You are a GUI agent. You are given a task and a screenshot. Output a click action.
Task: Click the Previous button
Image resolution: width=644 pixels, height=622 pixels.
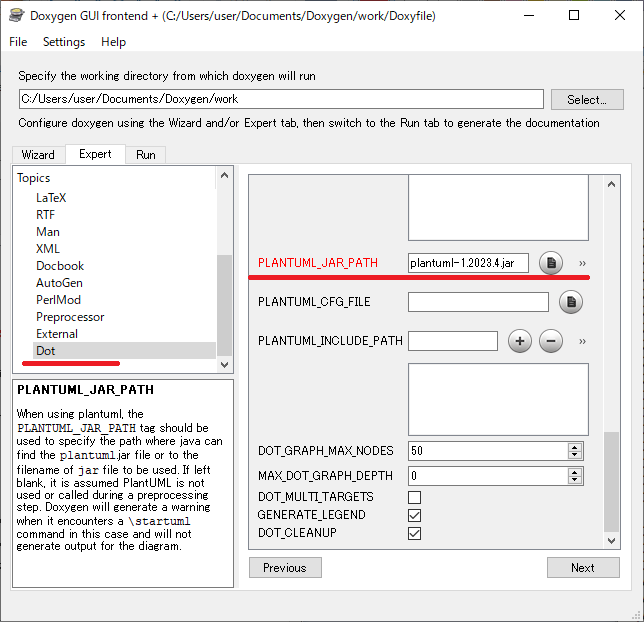point(285,567)
